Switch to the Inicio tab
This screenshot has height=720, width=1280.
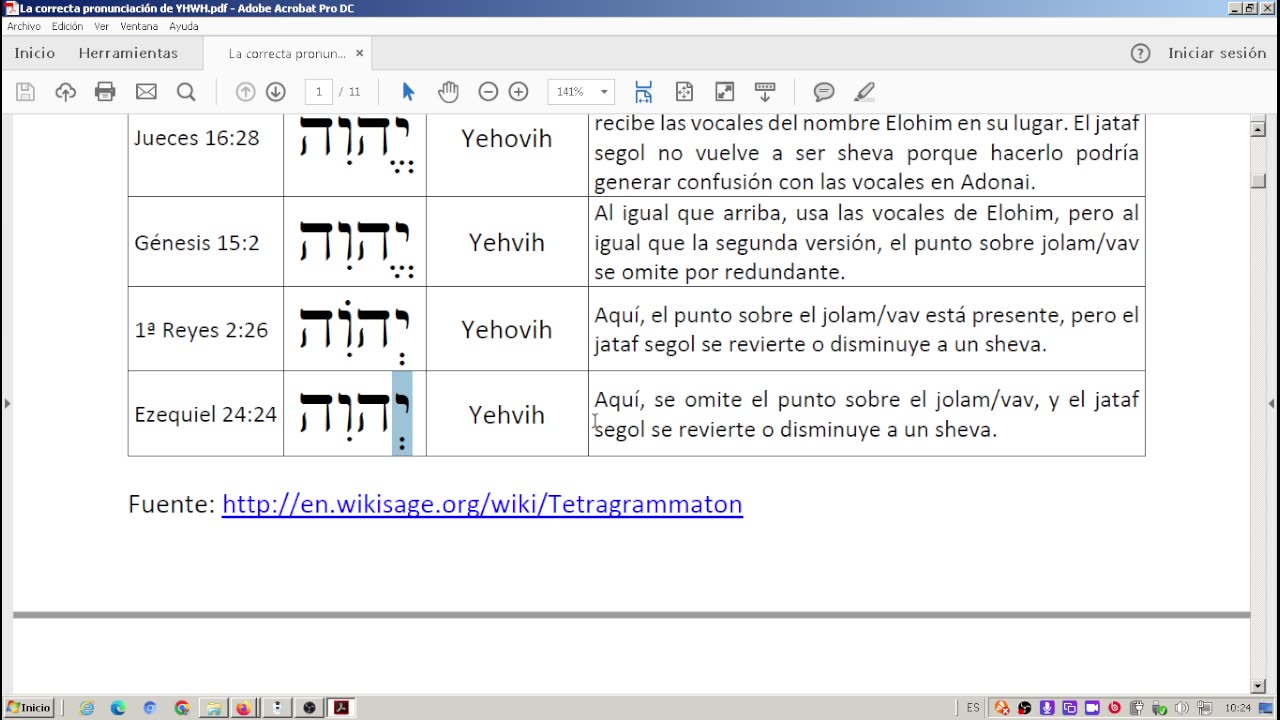[35, 54]
